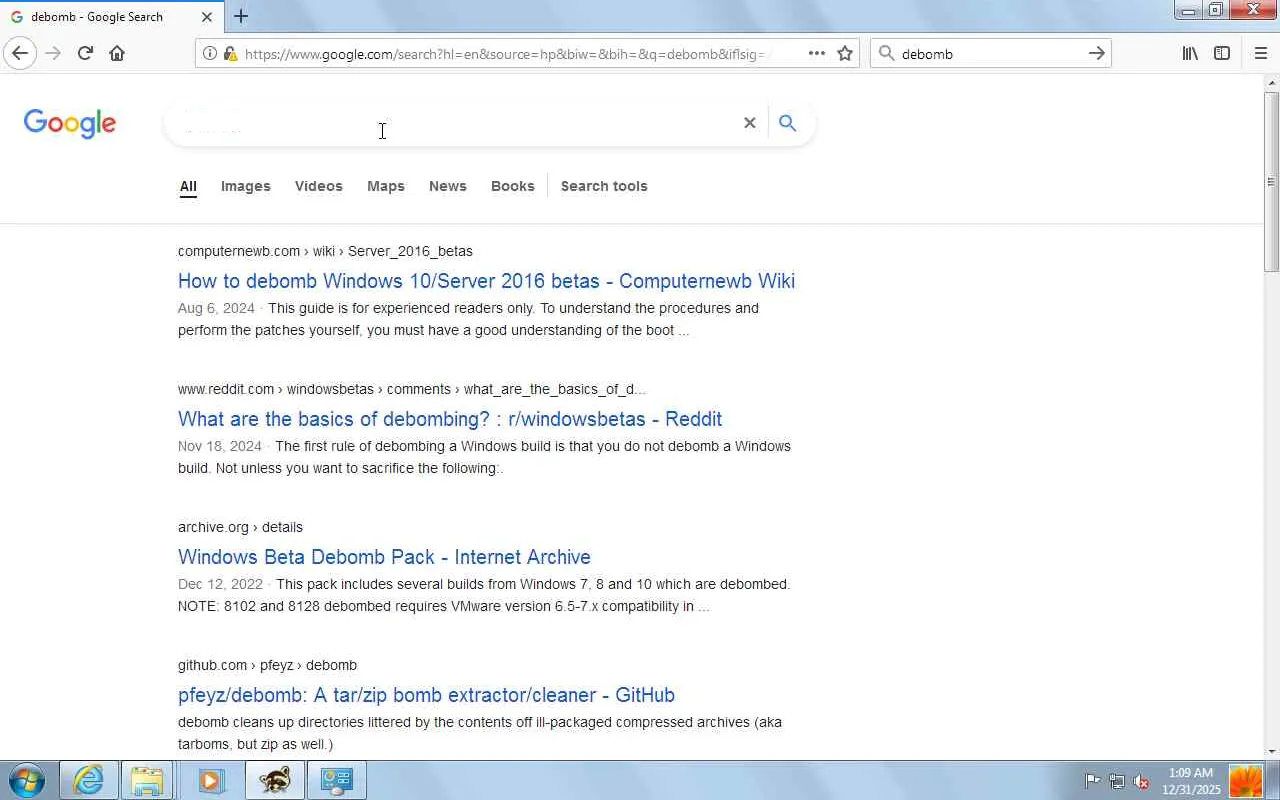Click the network icon in the system tray
Screen dimensions: 1280x800
pos(1117,781)
